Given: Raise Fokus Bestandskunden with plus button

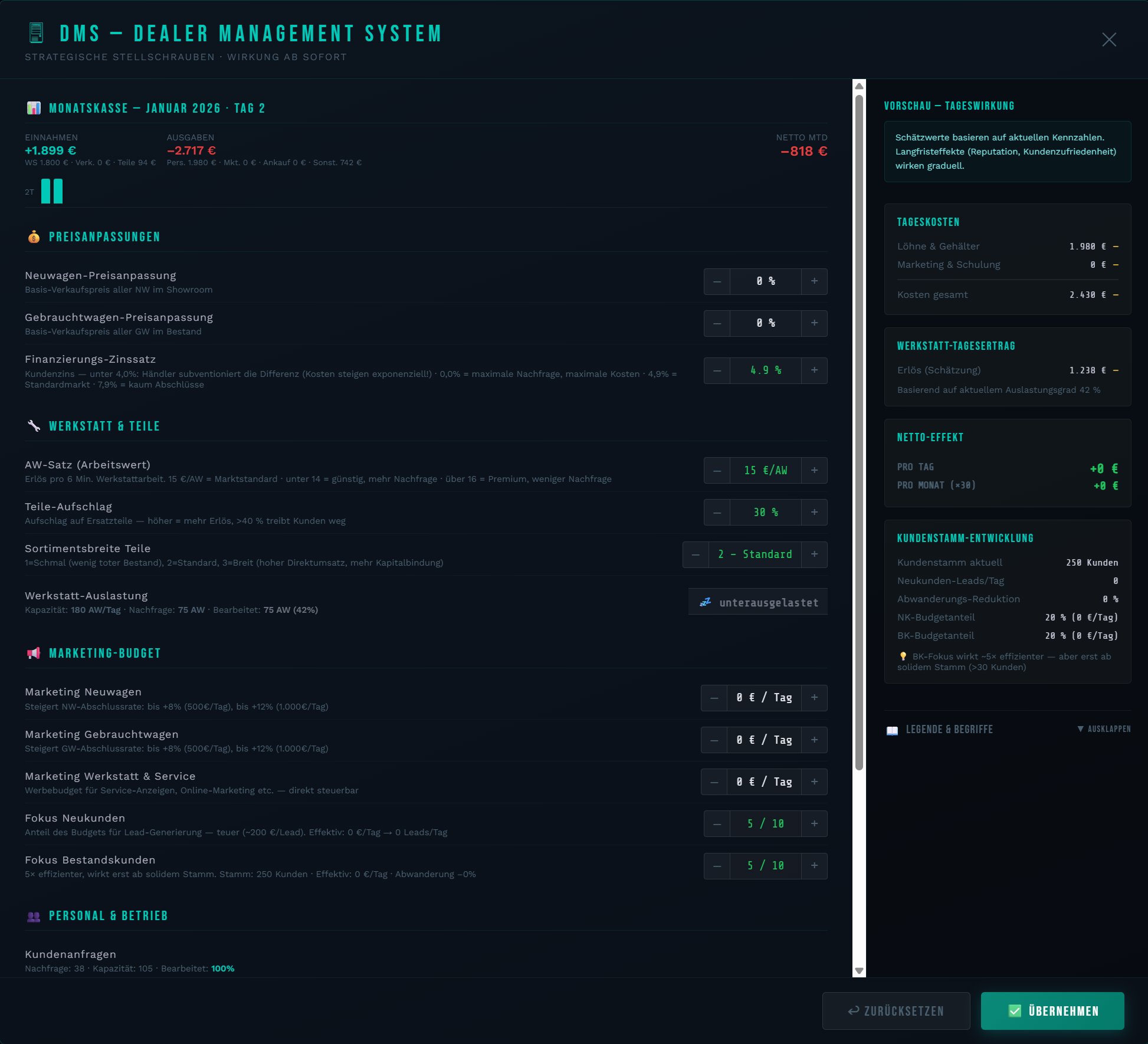Looking at the screenshot, I should [x=814, y=866].
